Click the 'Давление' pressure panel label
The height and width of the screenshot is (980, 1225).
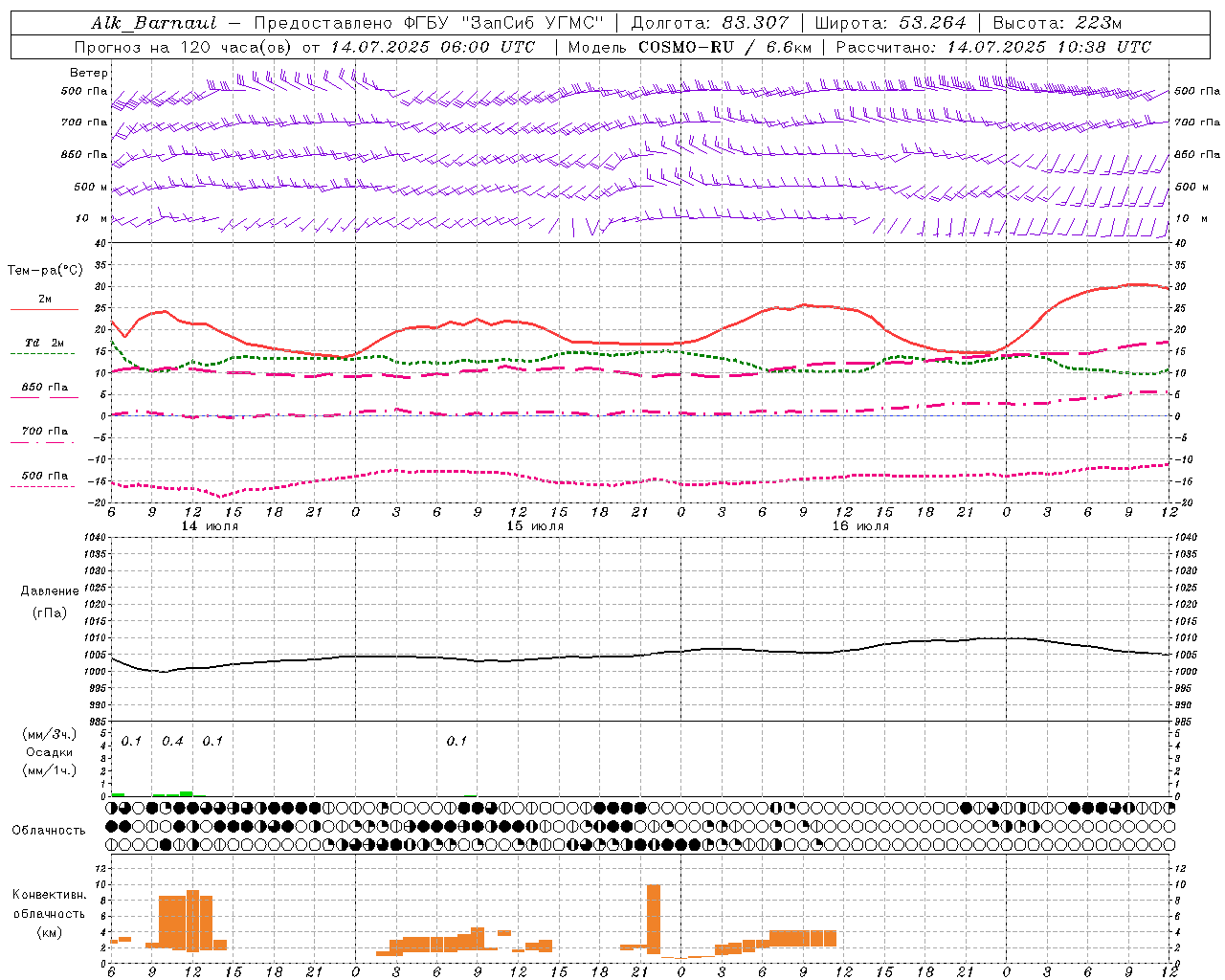coord(50,591)
